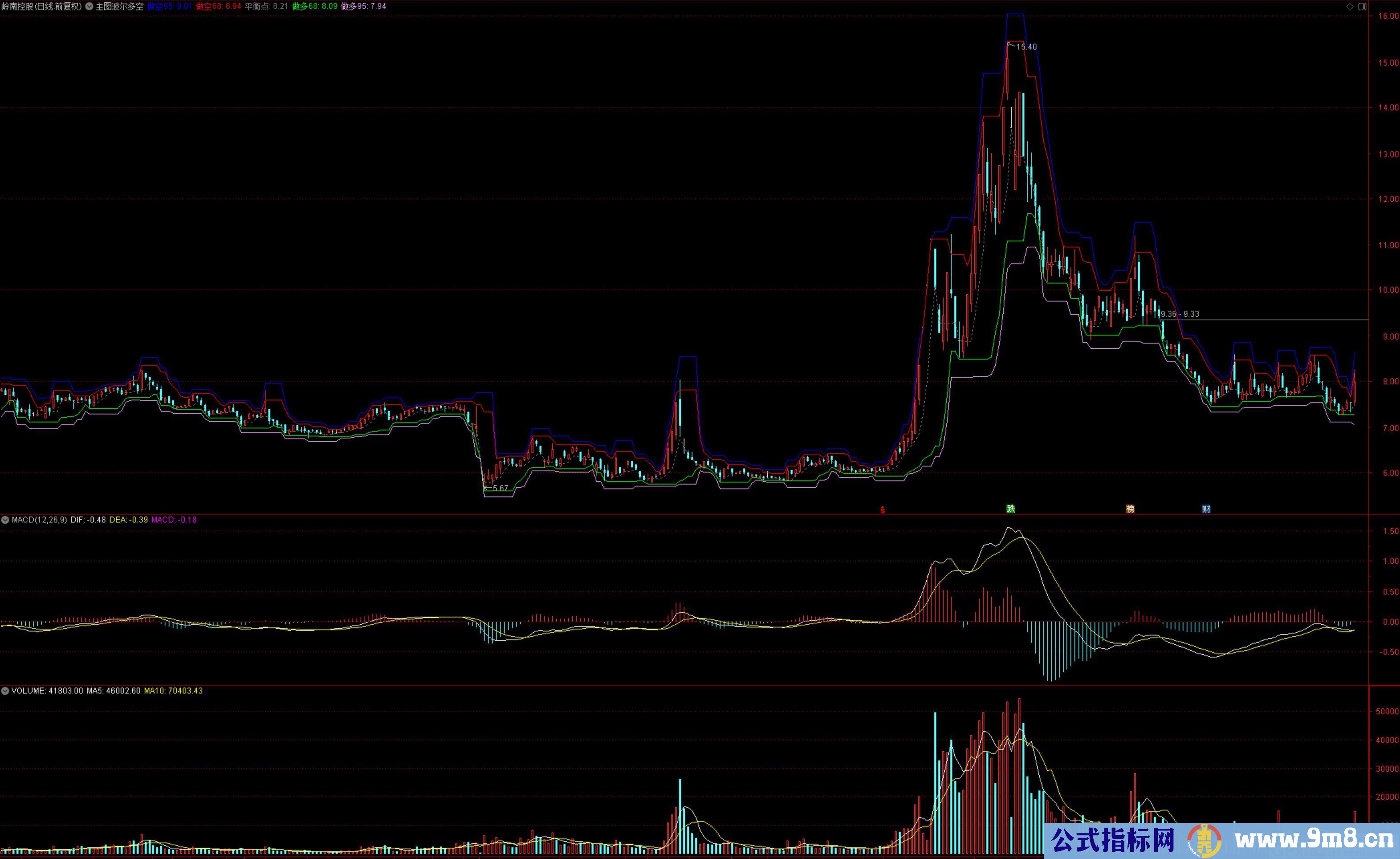The width and height of the screenshot is (1400, 859).
Task: Click the 15.40 high price label
Action: [1026, 47]
